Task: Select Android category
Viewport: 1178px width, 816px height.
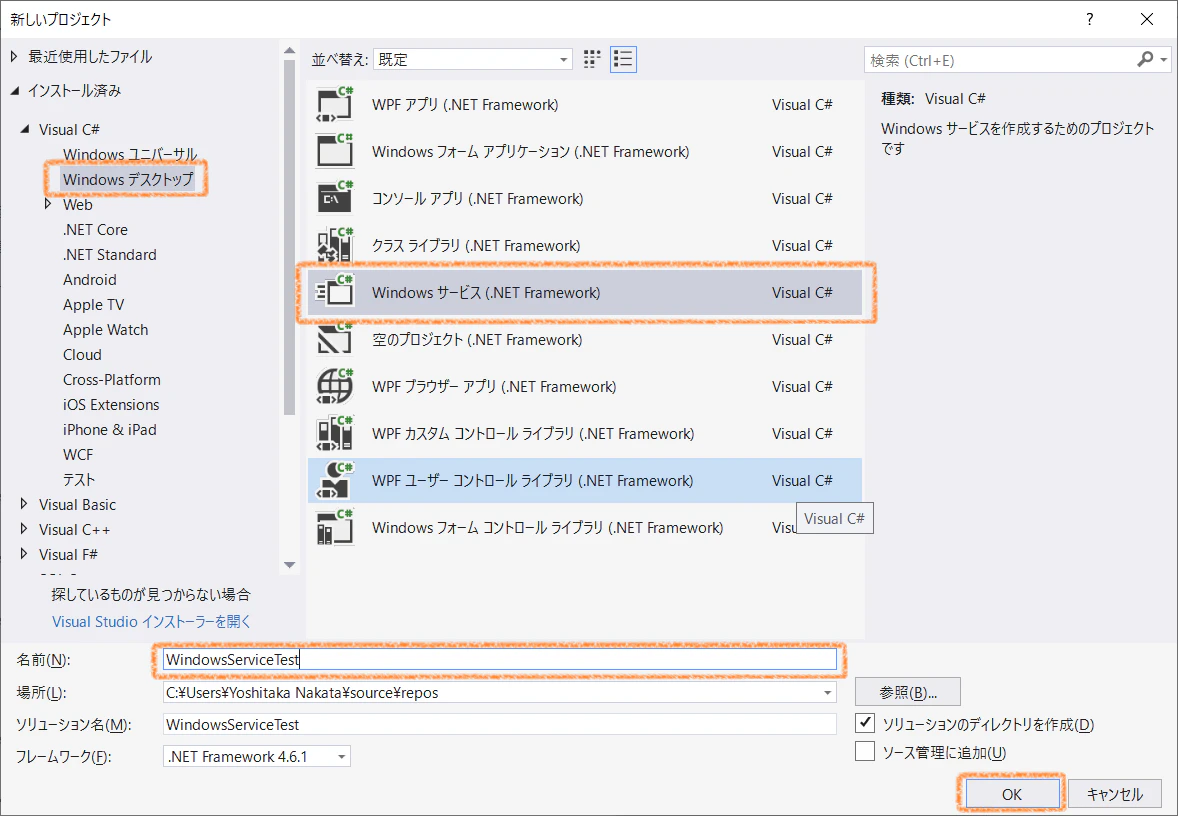Action: [89, 280]
